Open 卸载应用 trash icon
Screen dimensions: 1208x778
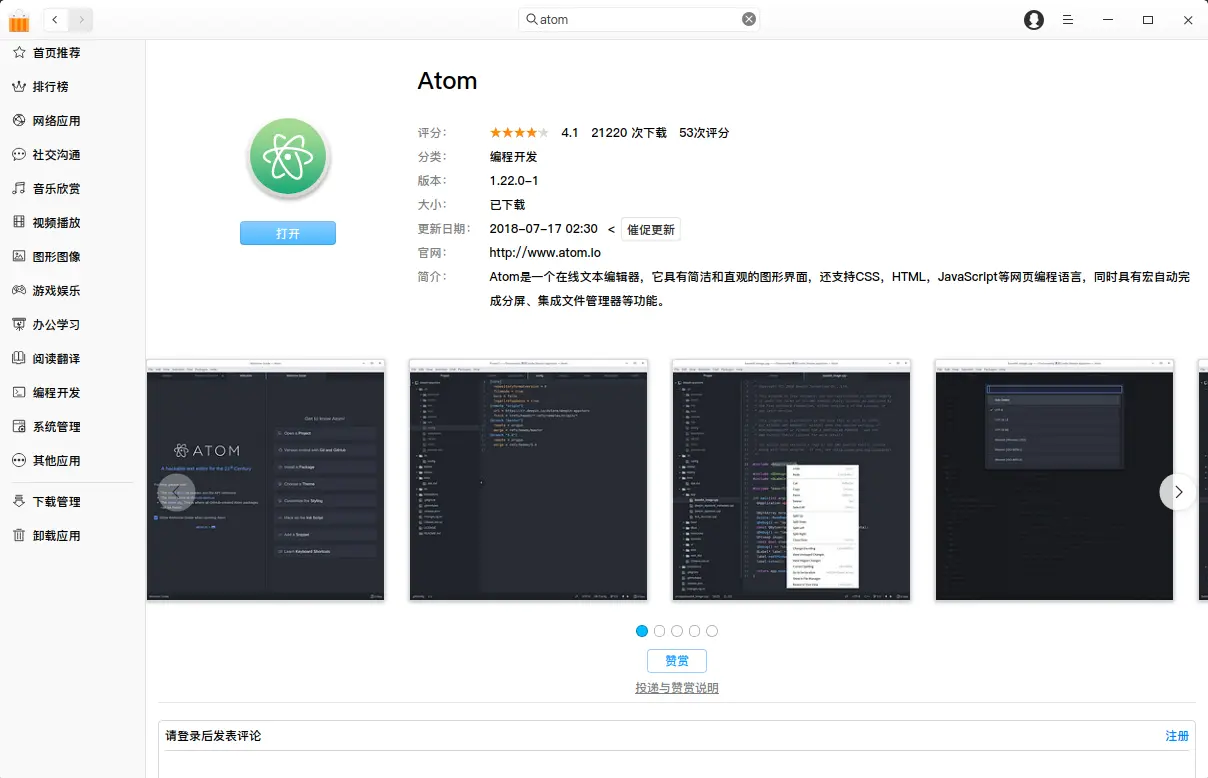click(x=18, y=535)
